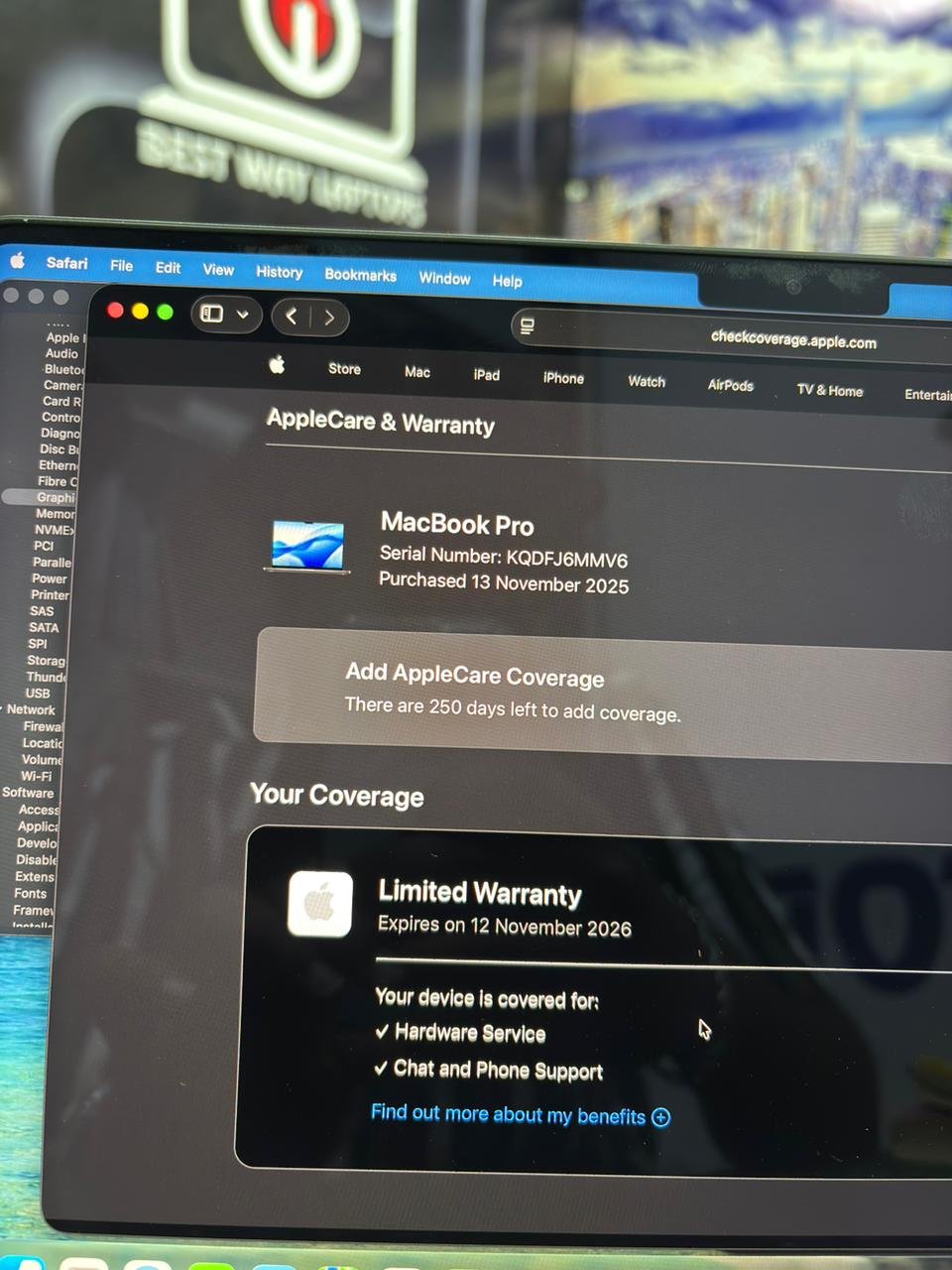Open the Bookmarks menu
Viewport: 952px width, 1270px height.
tap(360, 275)
